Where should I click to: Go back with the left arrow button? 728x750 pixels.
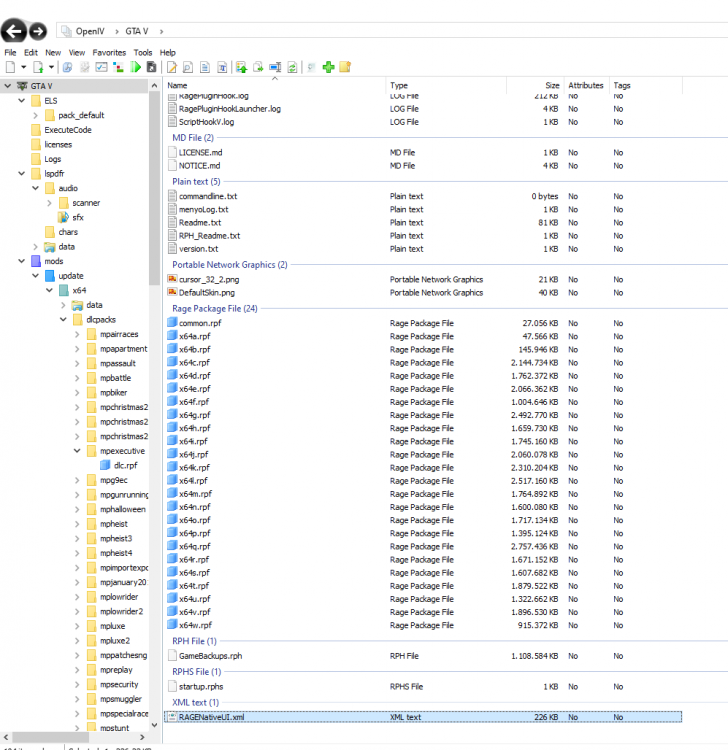[13, 31]
